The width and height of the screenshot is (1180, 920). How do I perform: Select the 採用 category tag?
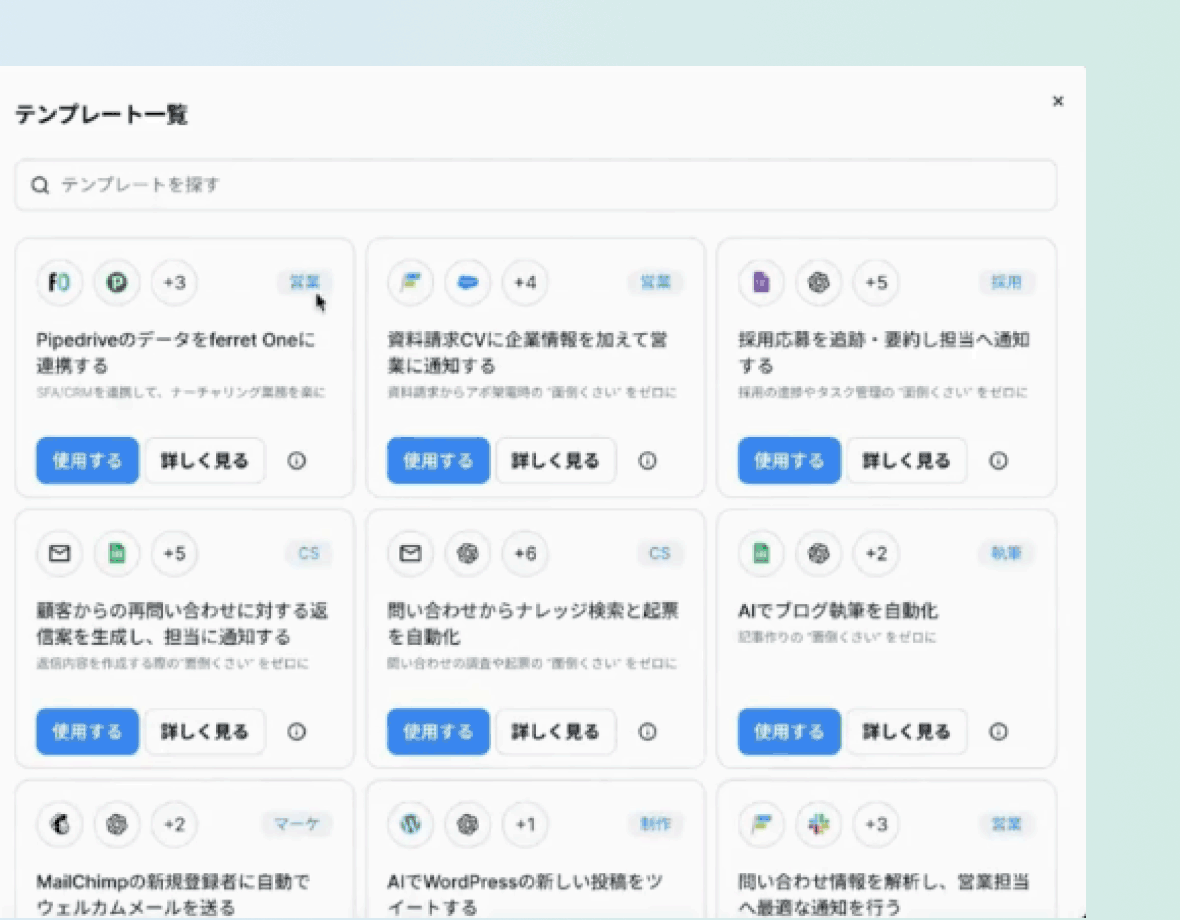click(x=1006, y=283)
